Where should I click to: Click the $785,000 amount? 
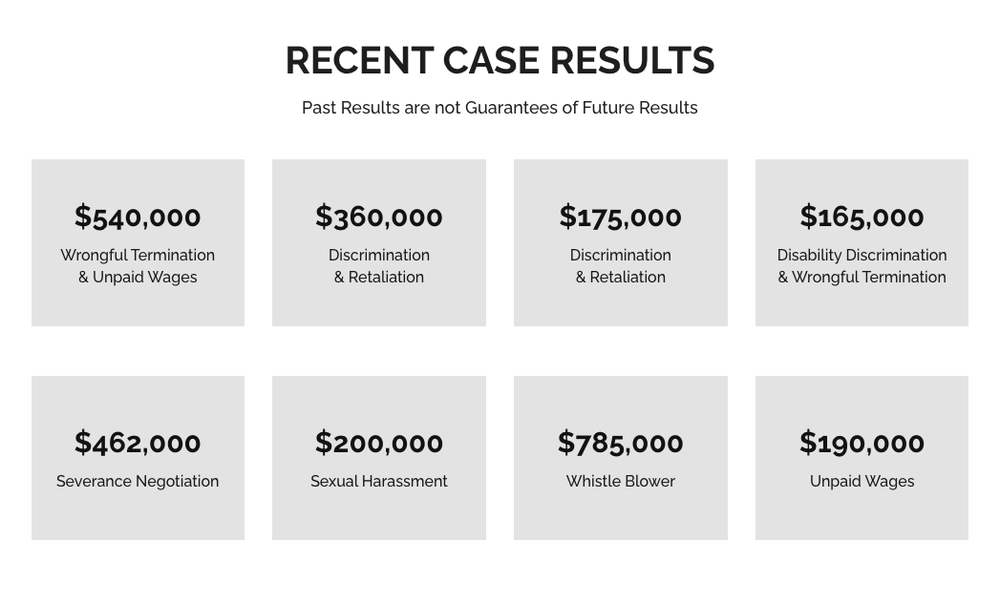620,442
